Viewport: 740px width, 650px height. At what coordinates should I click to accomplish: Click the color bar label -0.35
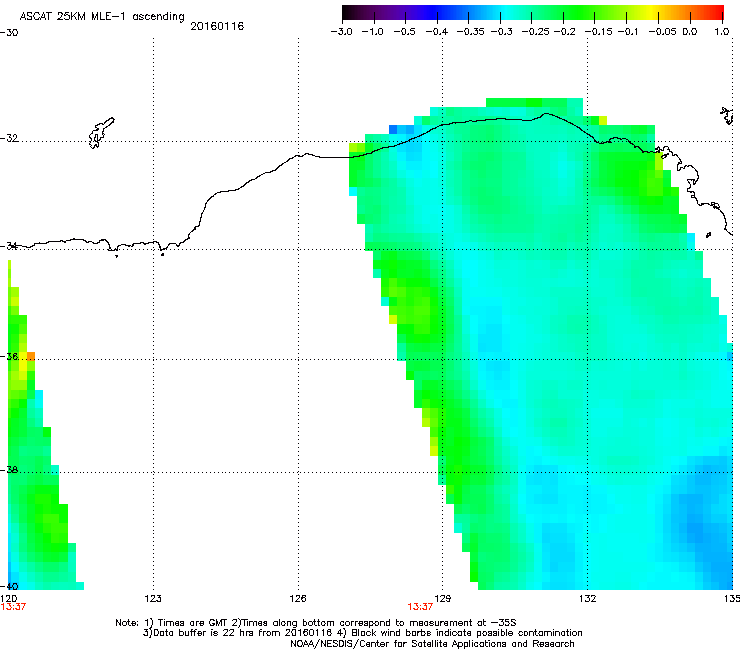pos(471,32)
